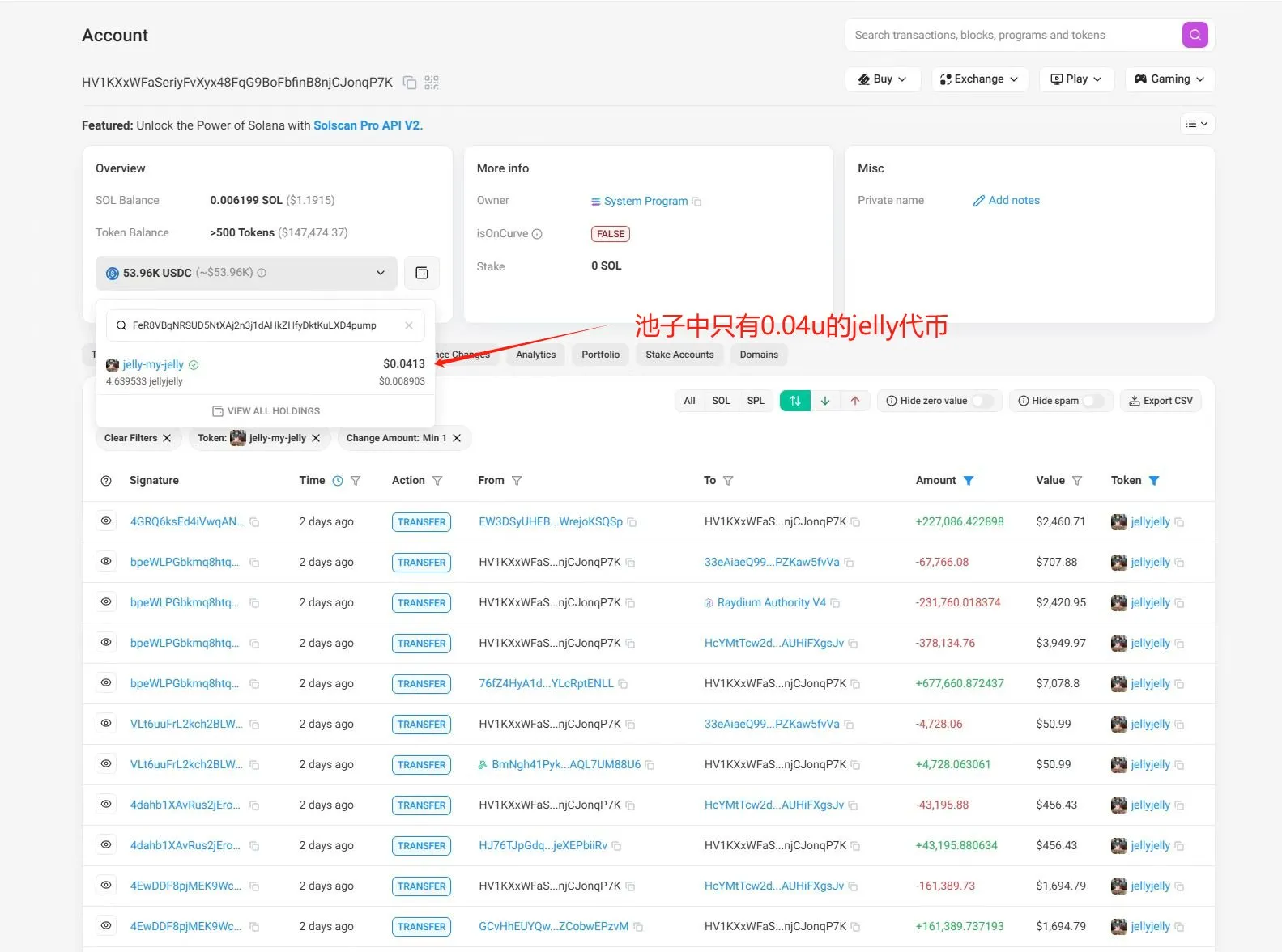Image resolution: width=1282 pixels, height=952 pixels.
Task: Filter by both-direction arrows green button
Action: pos(795,401)
